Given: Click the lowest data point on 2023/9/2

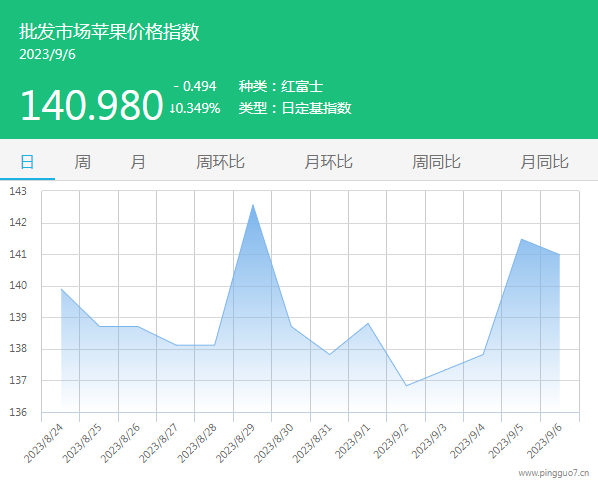Looking at the screenshot, I should tap(406, 386).
